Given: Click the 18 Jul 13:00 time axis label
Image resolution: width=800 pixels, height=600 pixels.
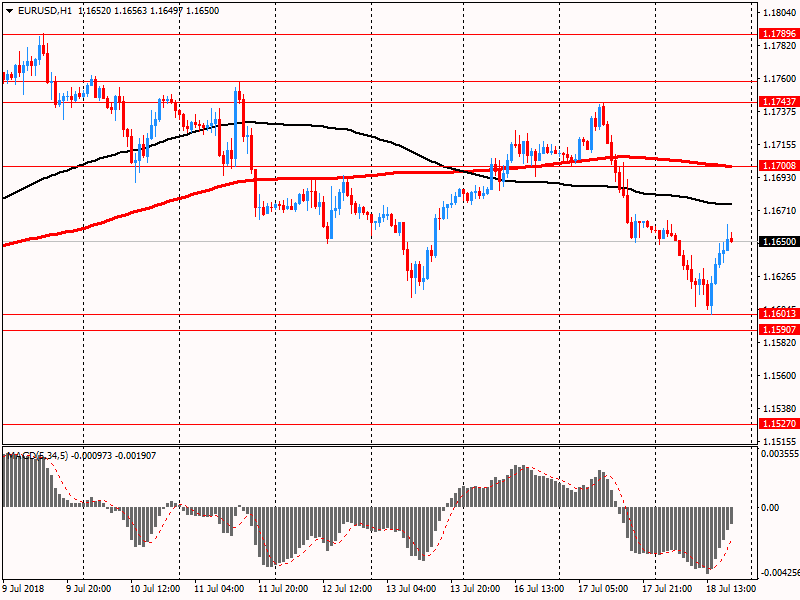Looking at the screenshot, I should [731, 588].
